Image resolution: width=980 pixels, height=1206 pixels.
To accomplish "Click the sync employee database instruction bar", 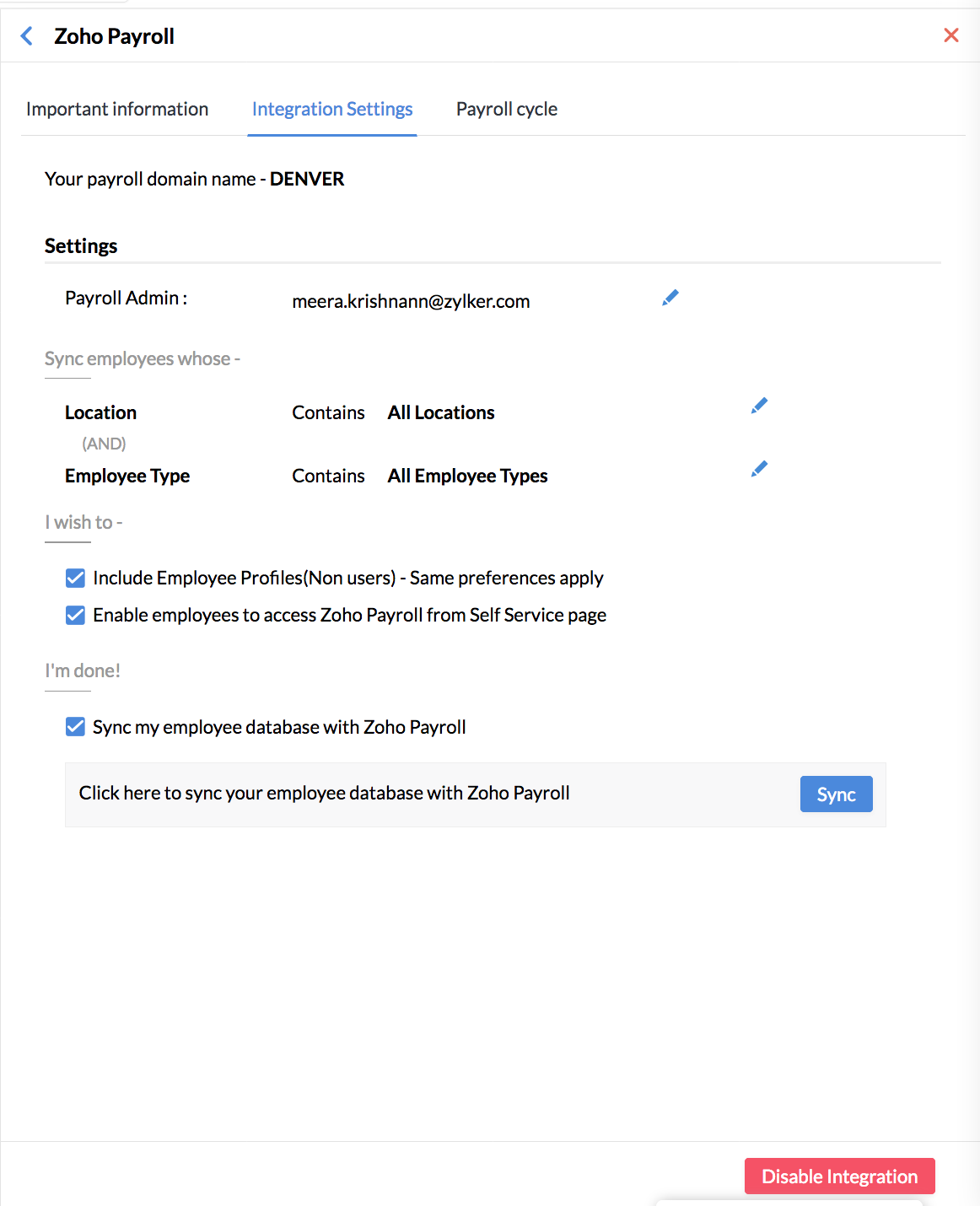I will [x=324, y=793].
